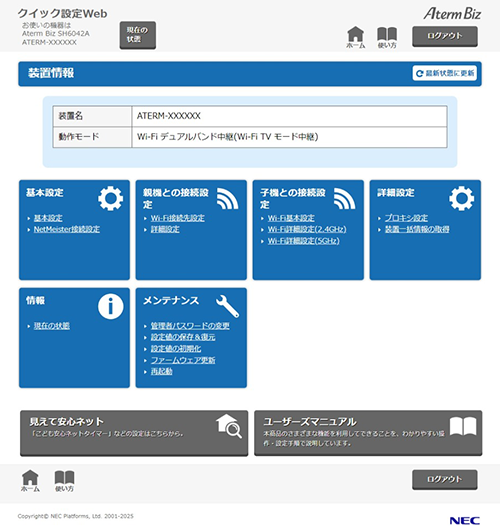Log out using the bottom ログアウト button
This screenshot has width=500, height=530.
445,479
